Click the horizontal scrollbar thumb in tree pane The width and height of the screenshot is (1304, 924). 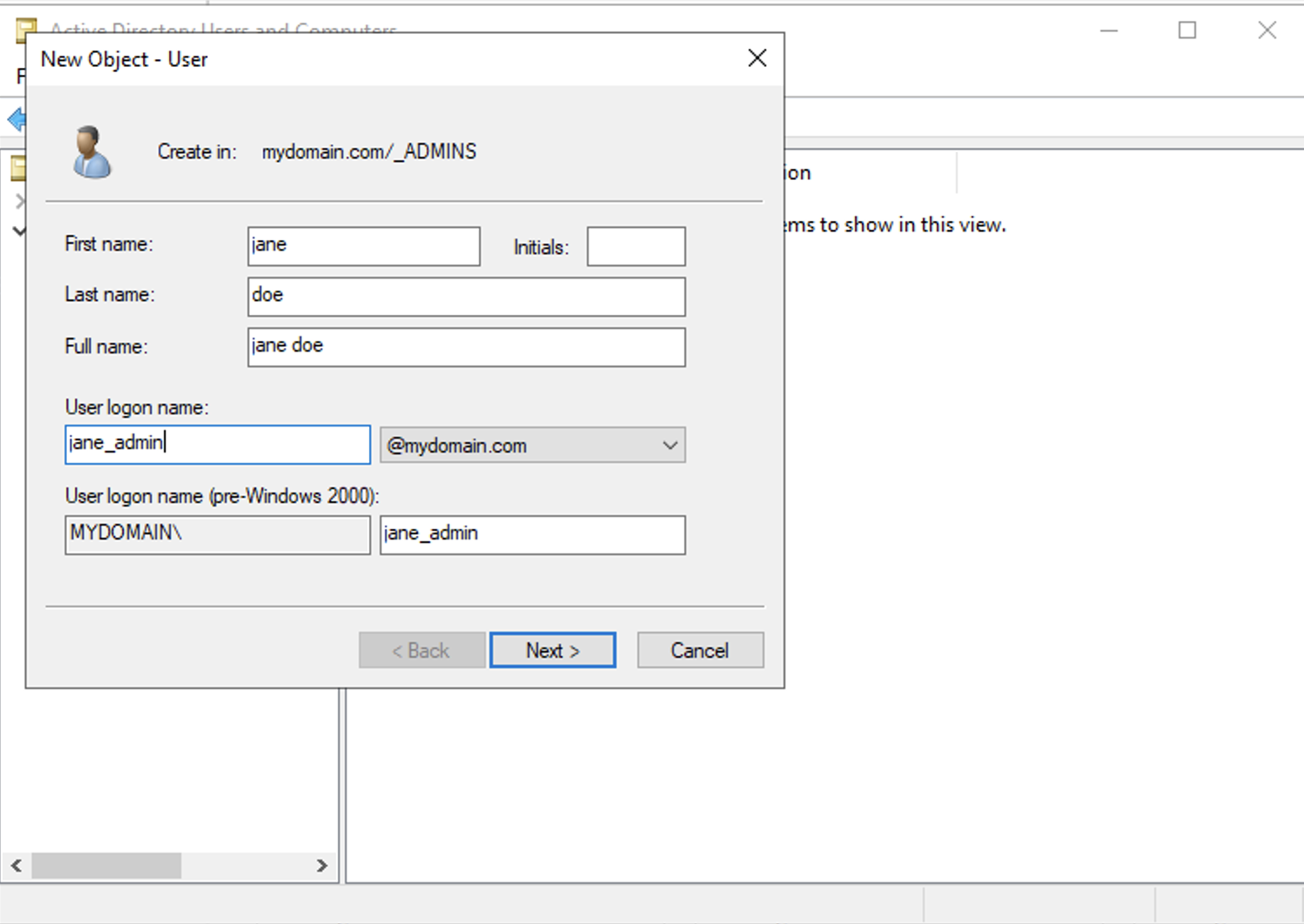point(107,866)
